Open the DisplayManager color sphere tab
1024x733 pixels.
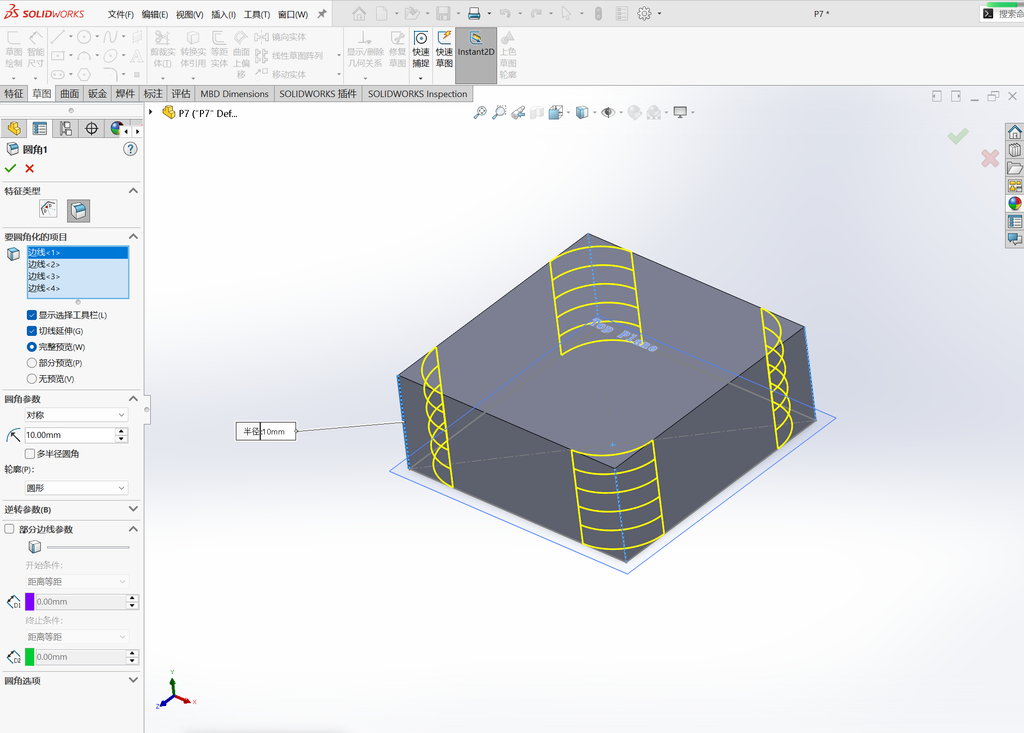[116, 129]
